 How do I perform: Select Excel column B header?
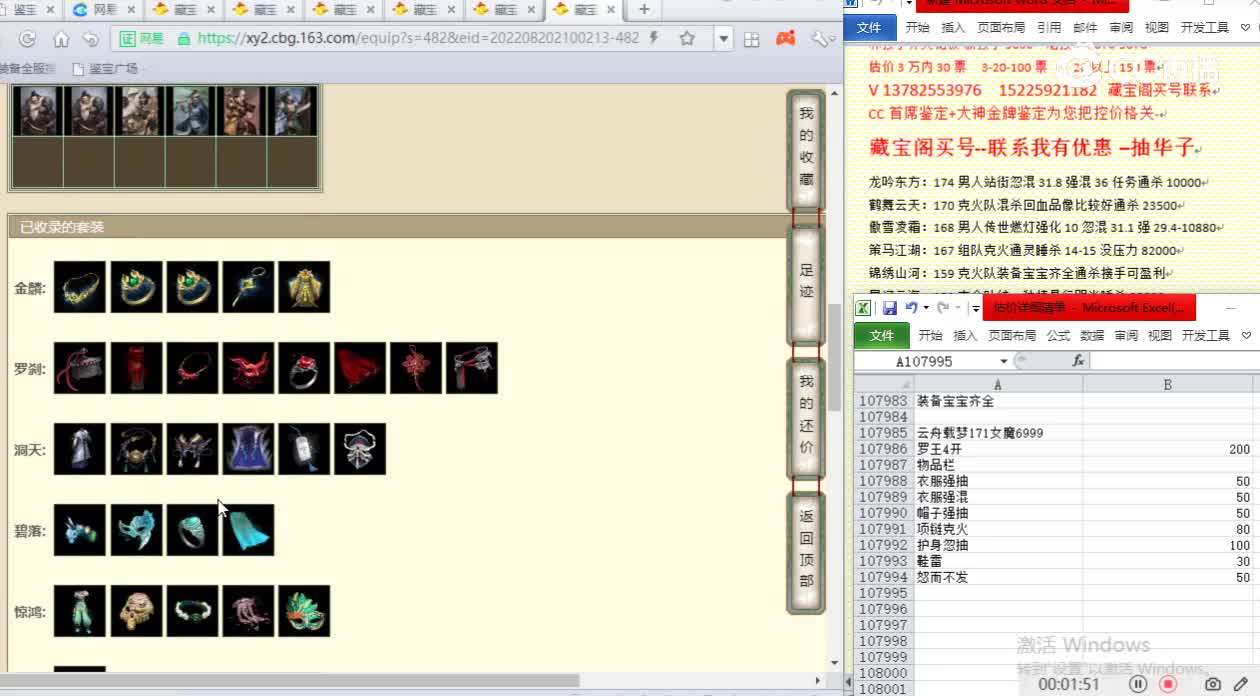click(1168, 384)
